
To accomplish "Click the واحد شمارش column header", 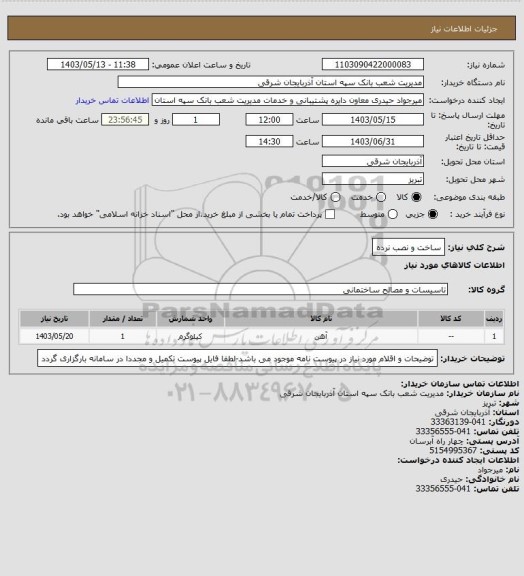I will pyautogui.click(x=190, y=318).
